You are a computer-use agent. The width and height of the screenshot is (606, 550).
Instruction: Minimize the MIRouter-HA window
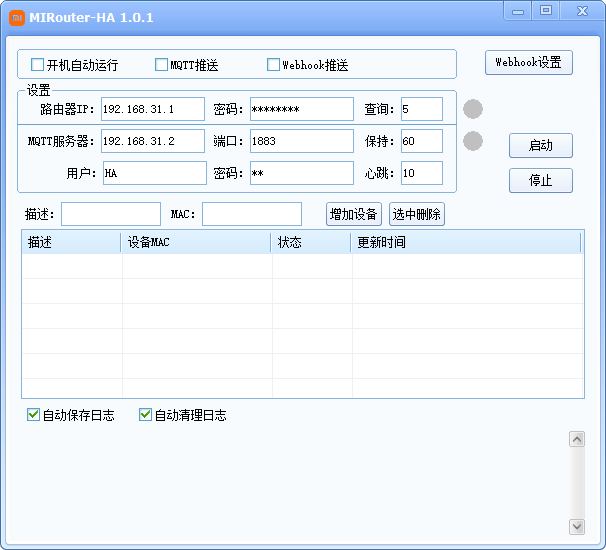pos(518,11)
